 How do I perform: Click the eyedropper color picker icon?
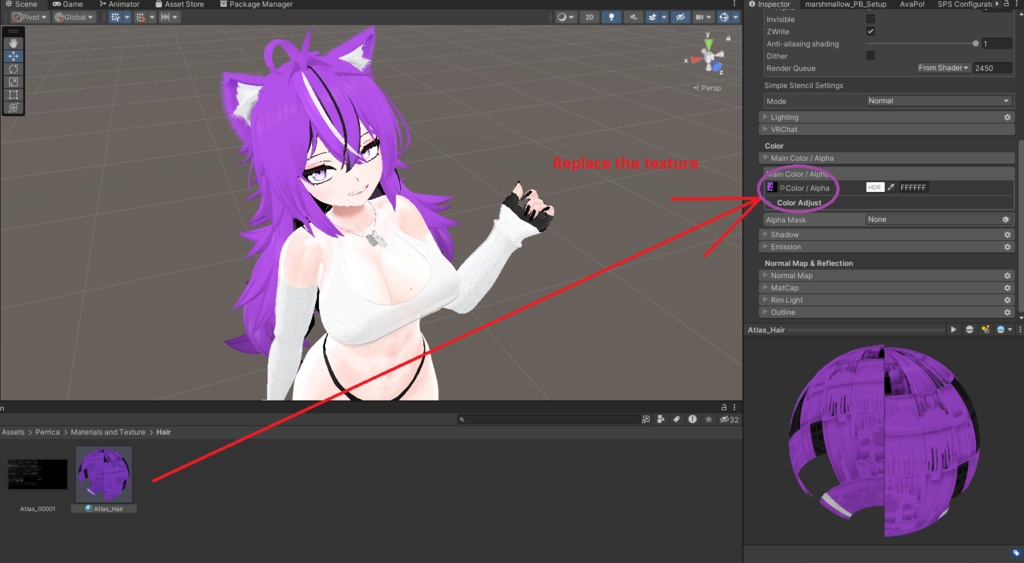coord(891,187)
